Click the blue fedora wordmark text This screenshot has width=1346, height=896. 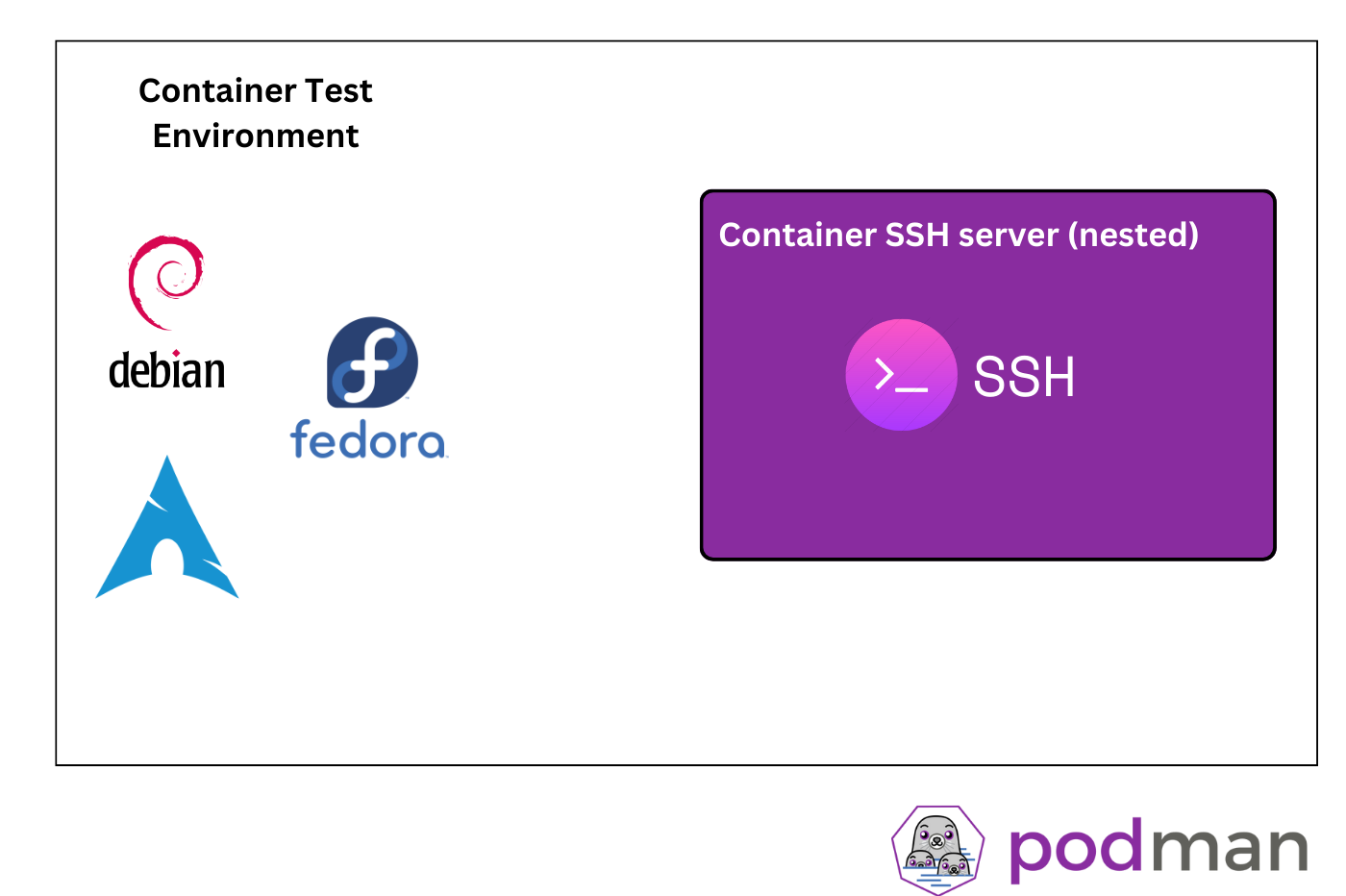pos(369,438)
